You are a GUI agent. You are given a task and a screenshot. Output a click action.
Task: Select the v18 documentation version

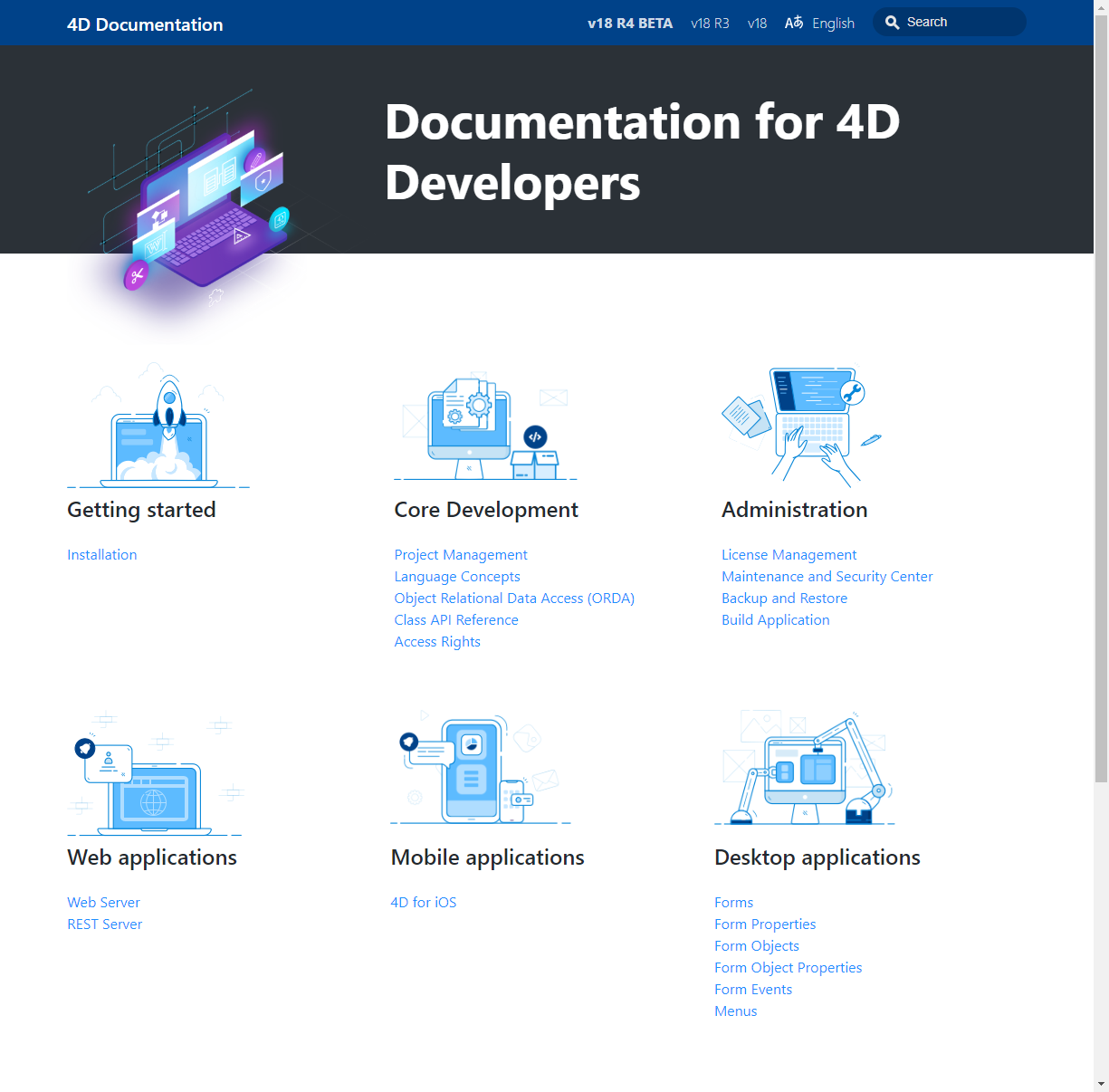click(757, 24)
